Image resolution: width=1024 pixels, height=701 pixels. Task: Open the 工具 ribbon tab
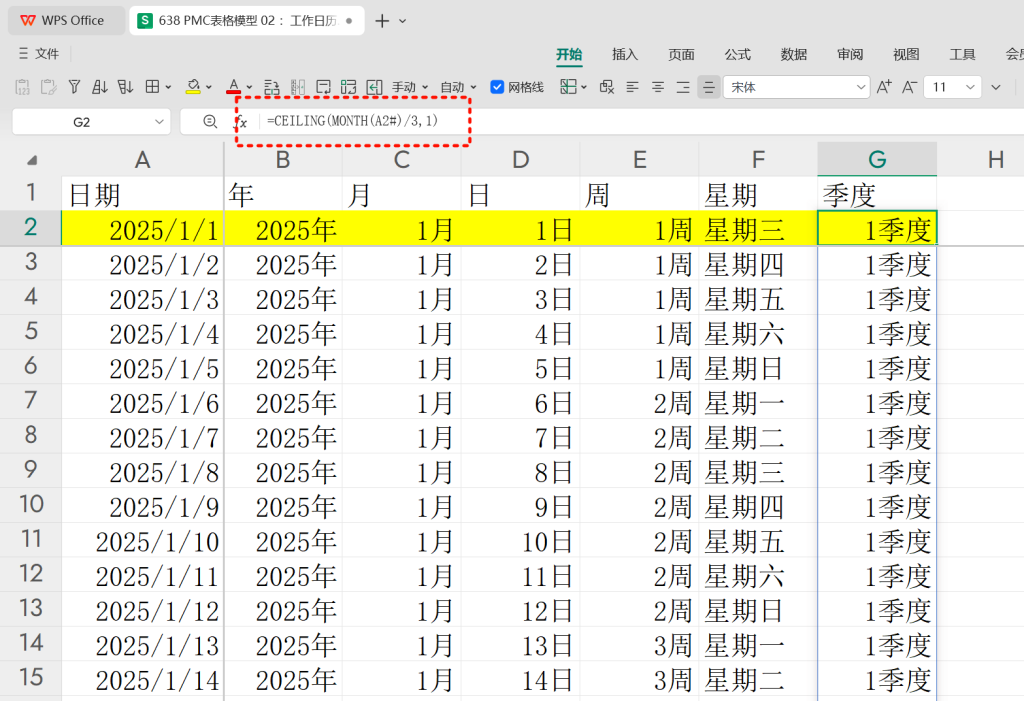(962, 54)
